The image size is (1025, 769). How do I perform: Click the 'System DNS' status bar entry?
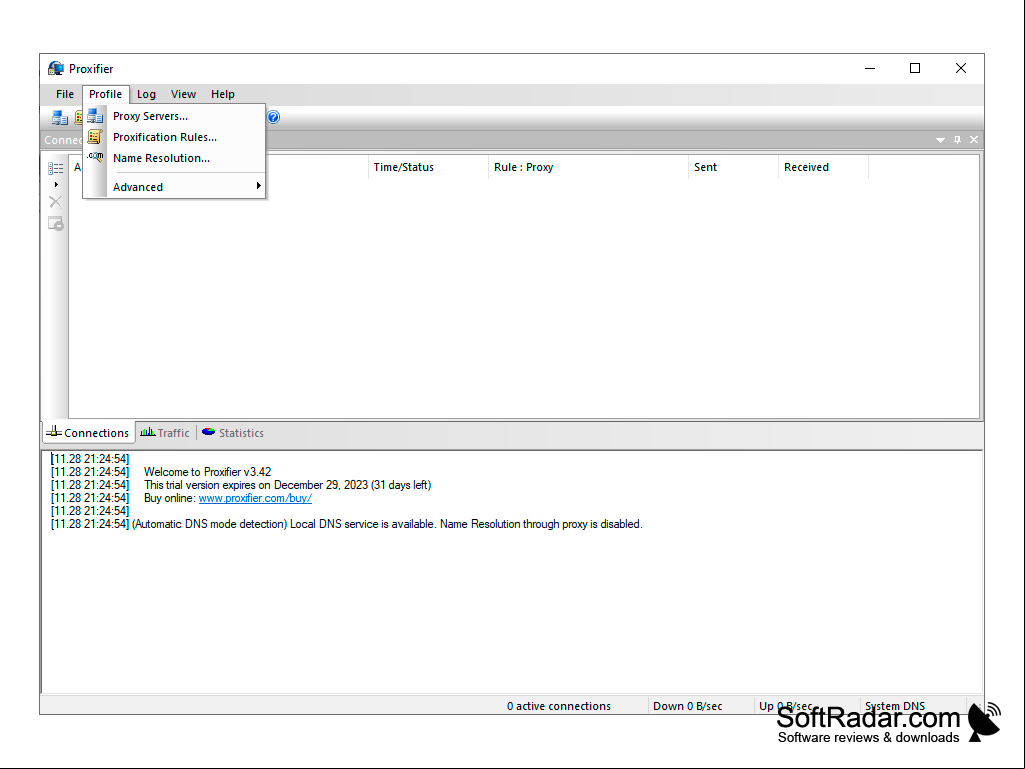coord(895,706)
